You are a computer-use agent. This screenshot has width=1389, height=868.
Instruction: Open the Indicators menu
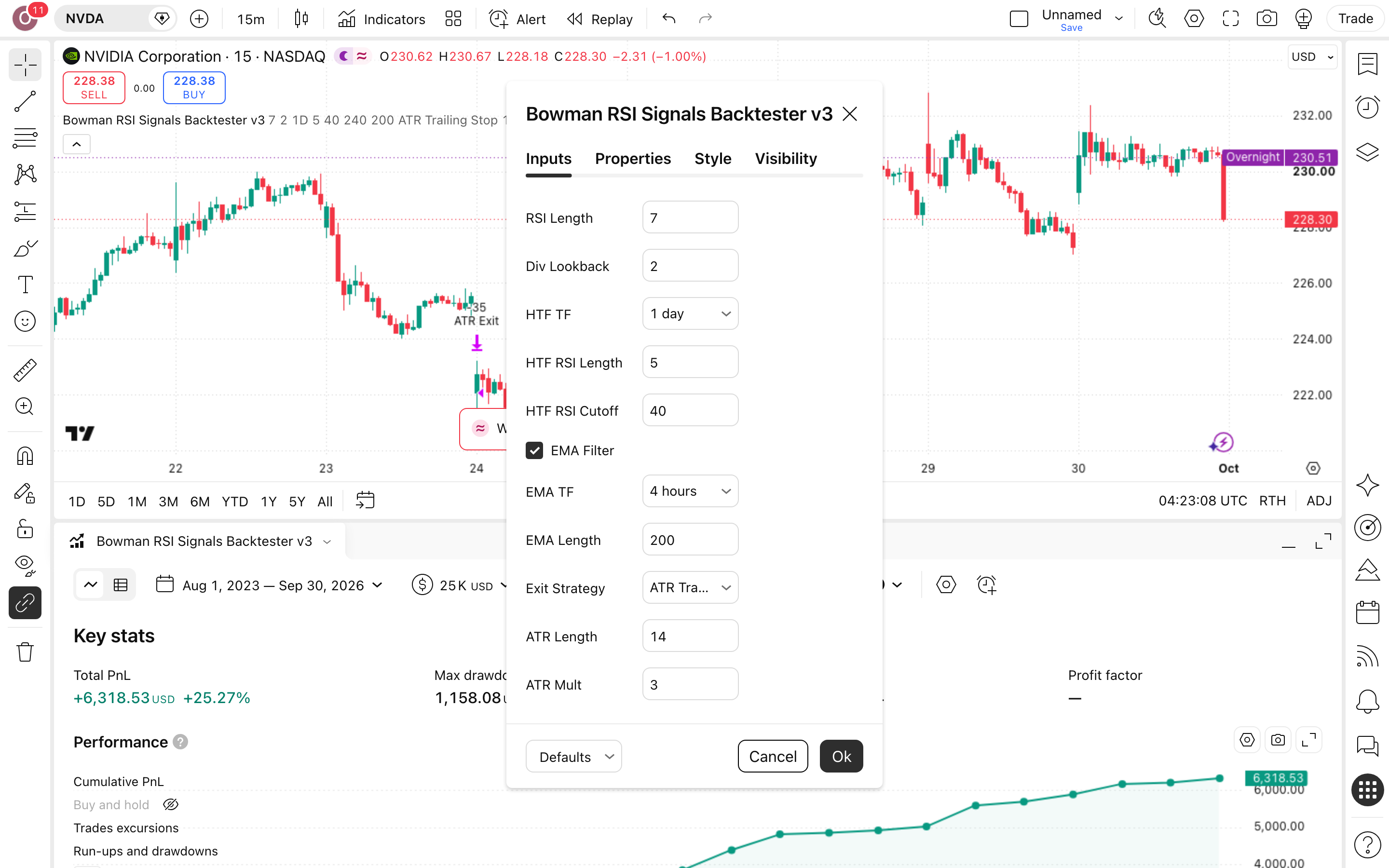click(381, 19)
